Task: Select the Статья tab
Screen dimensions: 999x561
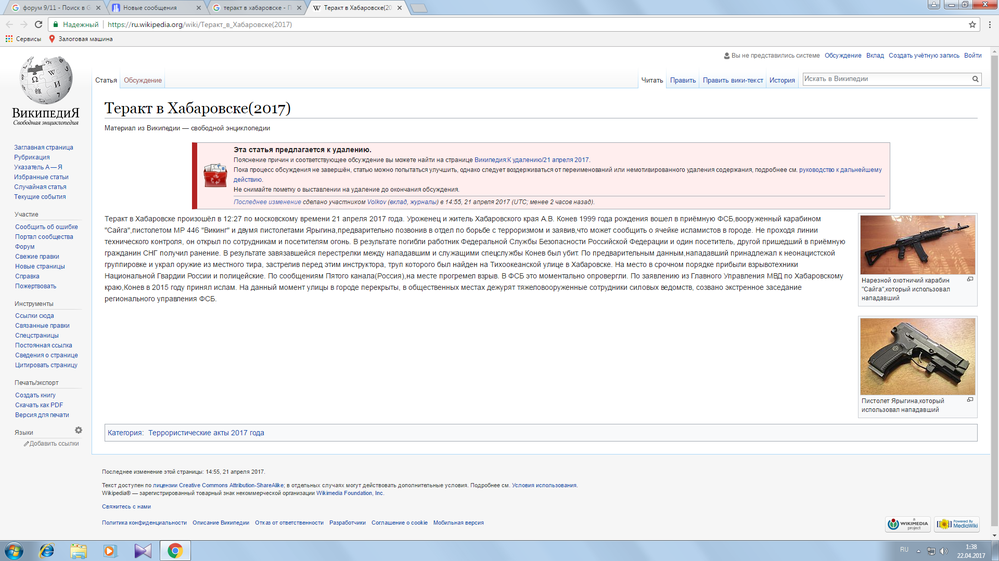Action: pos(106,80)
